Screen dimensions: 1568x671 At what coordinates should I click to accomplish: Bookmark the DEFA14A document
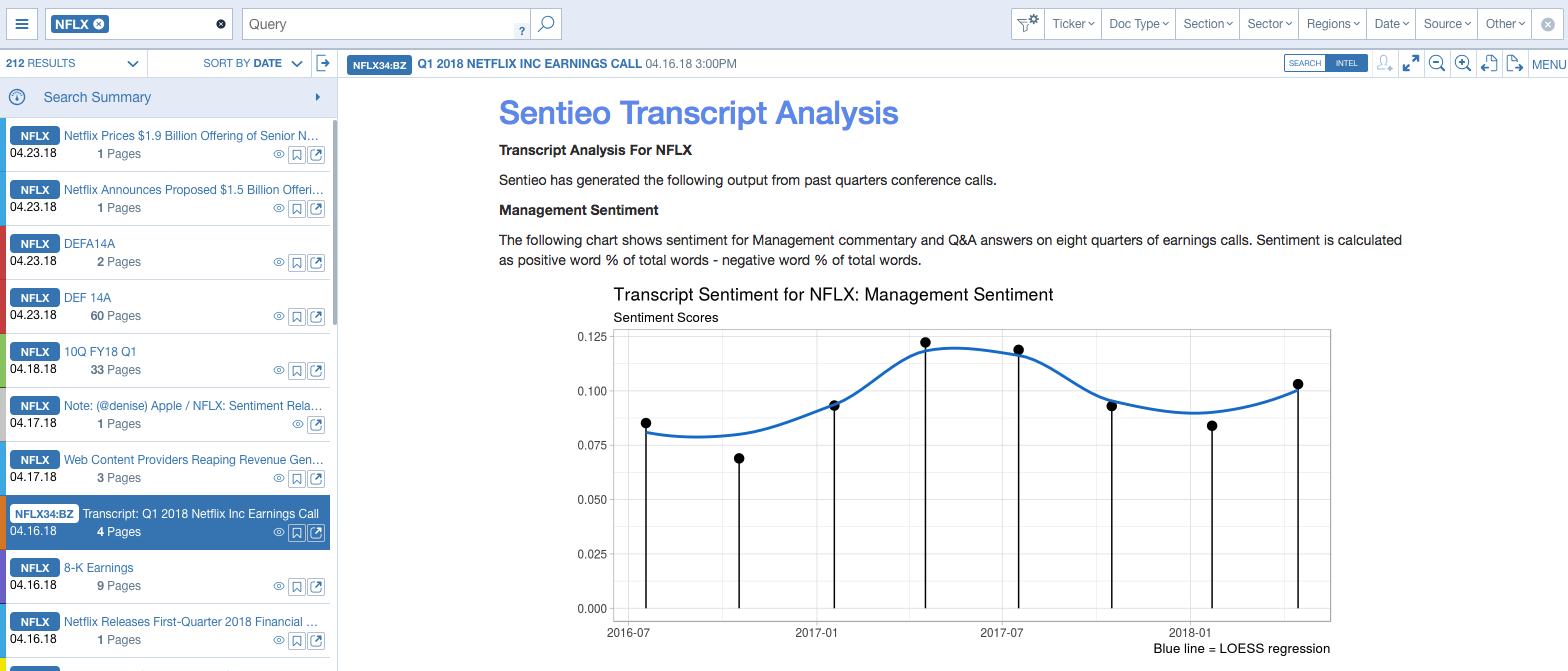[297, 262]
